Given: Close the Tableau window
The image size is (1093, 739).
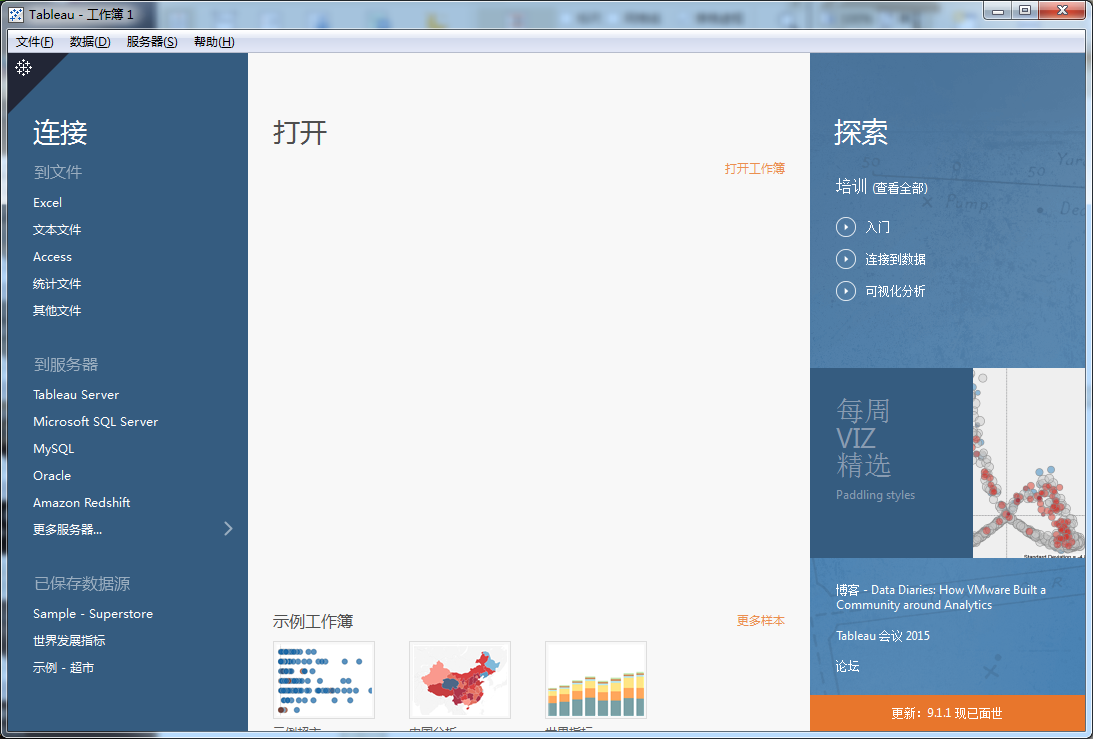Looking at the screenshot, I should coord(1063,10).
